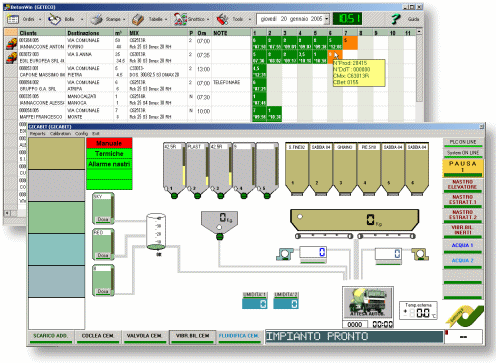Open the Bolla dropdown arrow
This screenshot has width=496, height=363.
tap(82, 19)
